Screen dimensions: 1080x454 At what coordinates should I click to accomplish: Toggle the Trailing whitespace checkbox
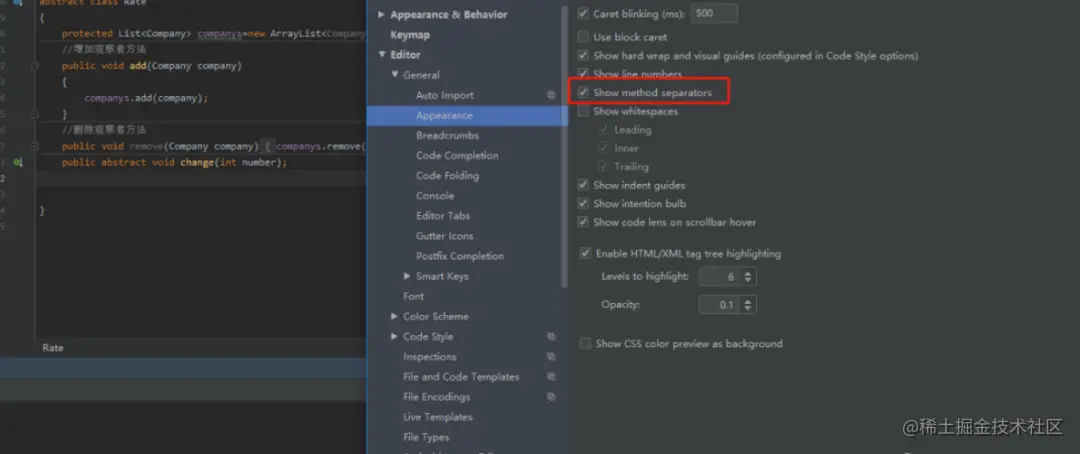605,167
